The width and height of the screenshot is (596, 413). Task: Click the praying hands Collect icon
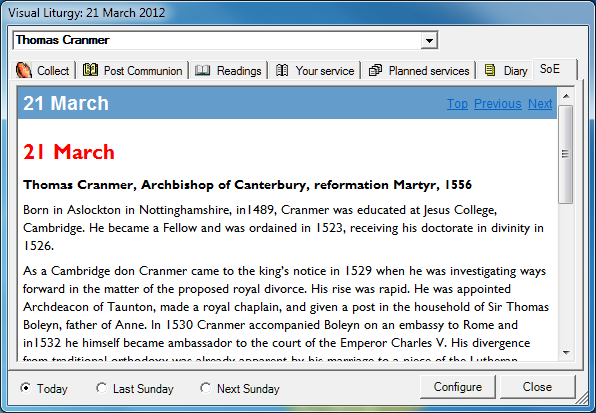point(24,70)
